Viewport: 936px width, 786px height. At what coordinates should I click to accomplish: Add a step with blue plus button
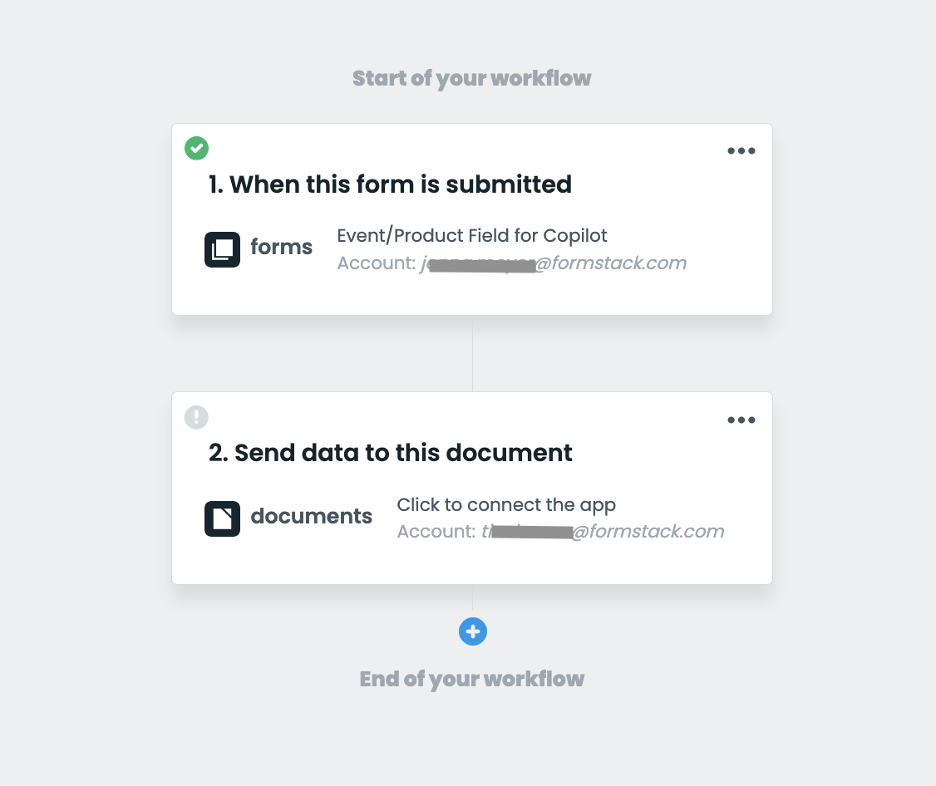pos(473,632)
